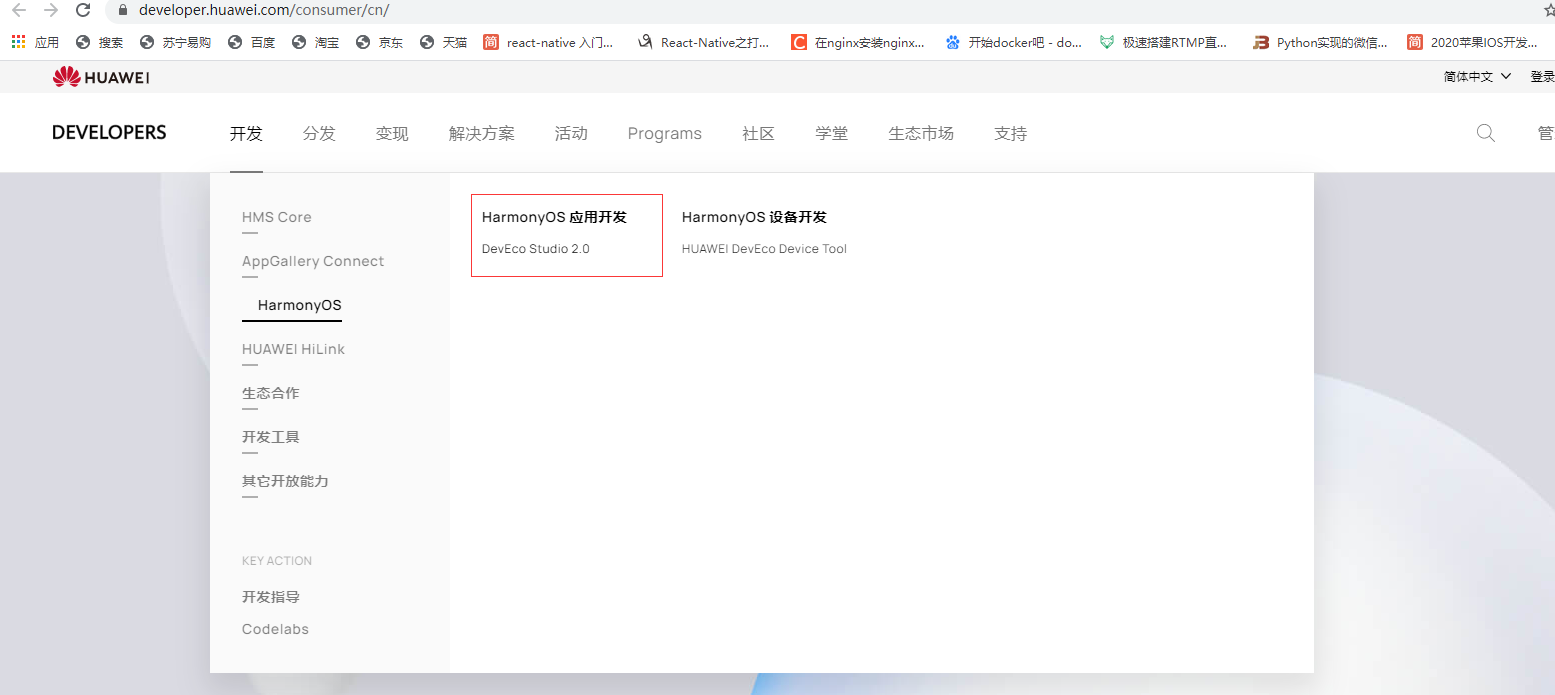Open the 搜索 bookmark

[100, 42]
